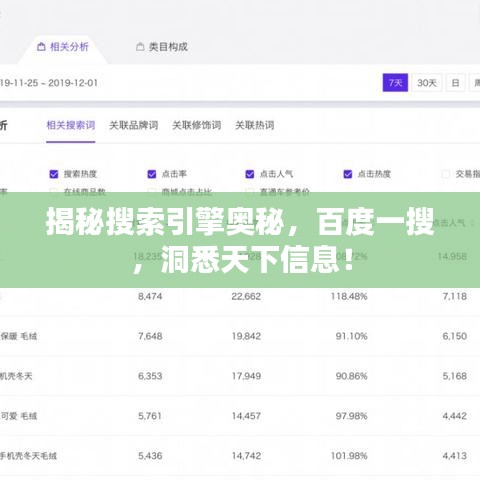Screen dimensions: 480x480
Task: Open the 关联品牌词 sub-tab
Action: tap(133, 125)
